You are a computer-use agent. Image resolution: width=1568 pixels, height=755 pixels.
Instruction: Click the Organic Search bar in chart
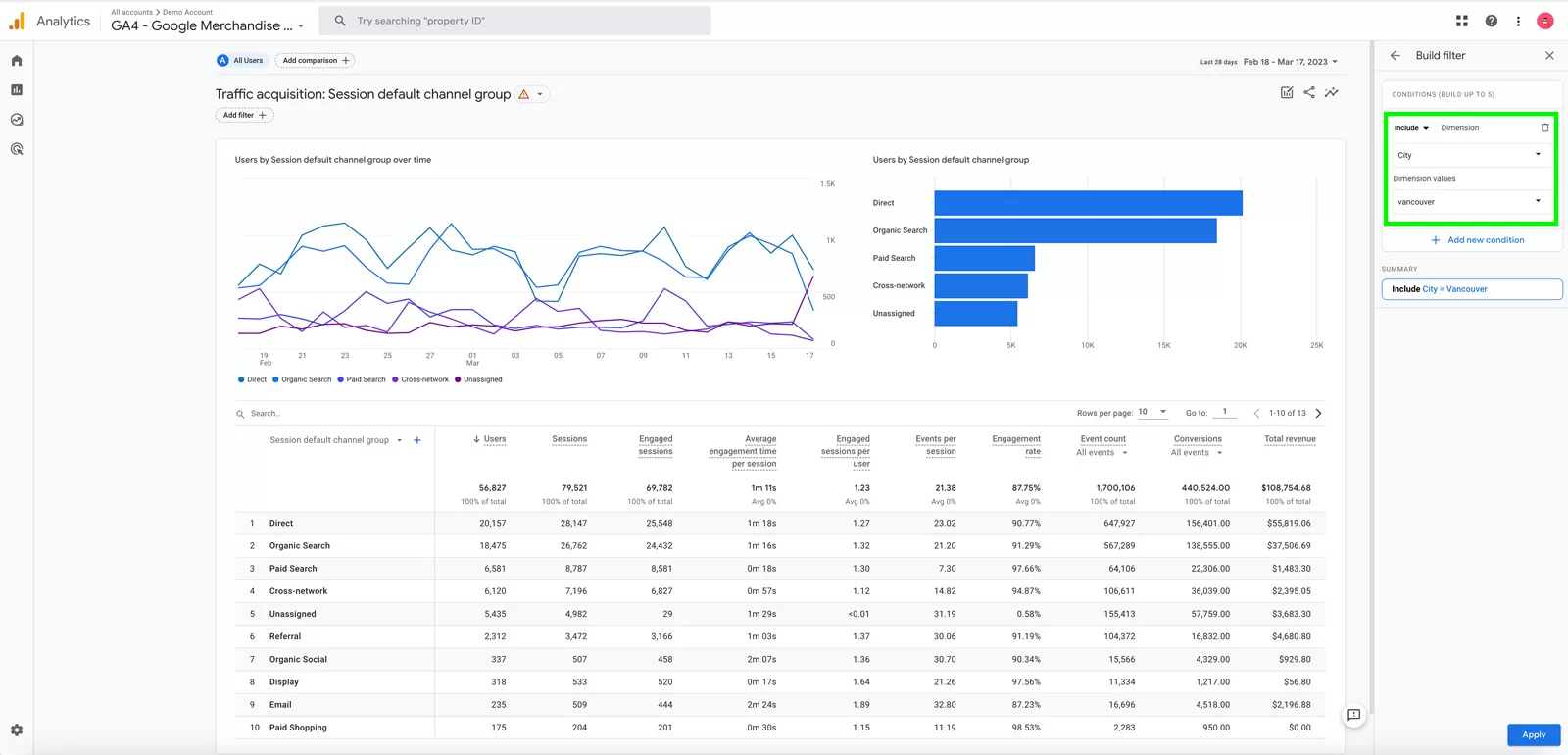pyautogui.click(x=1075, y=230)
